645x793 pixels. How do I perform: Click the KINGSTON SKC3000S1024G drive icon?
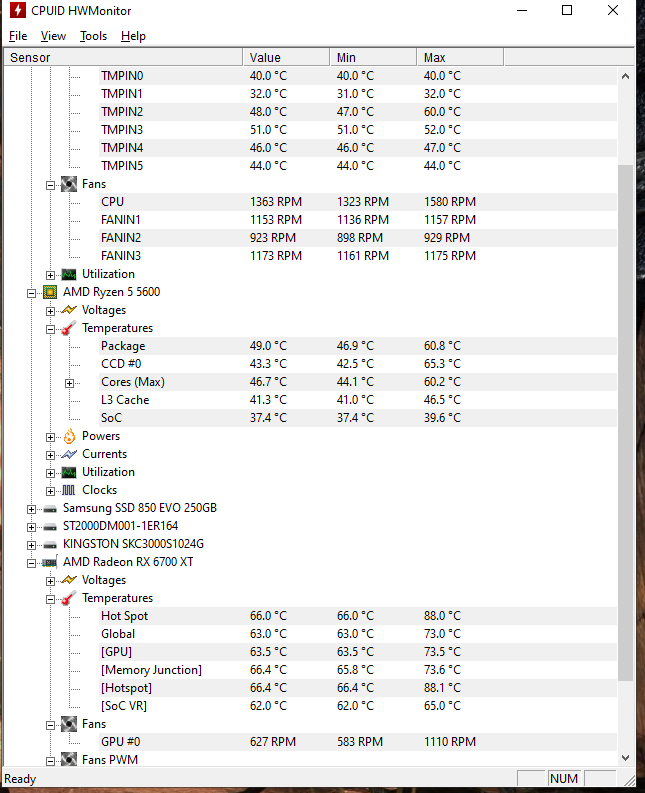point(50,545)
